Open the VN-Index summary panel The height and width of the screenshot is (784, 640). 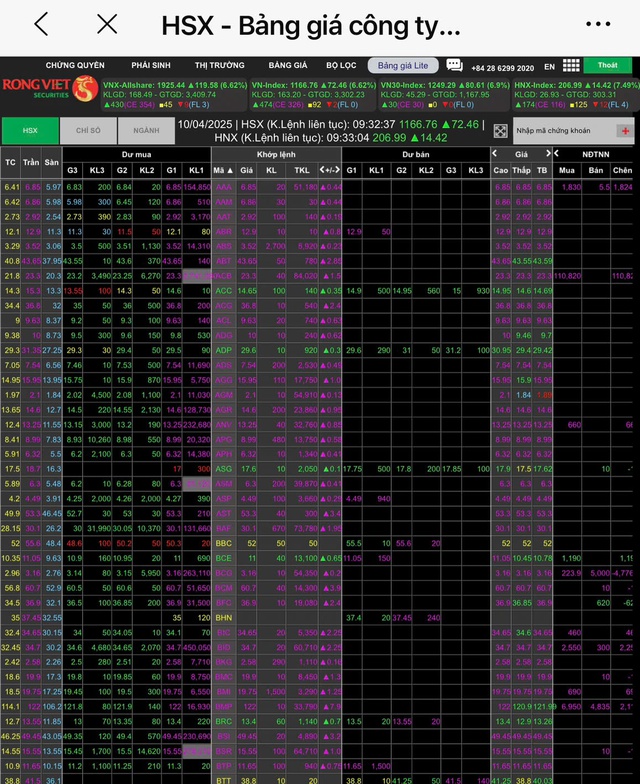pyautogui.click(x=313, y=94)
